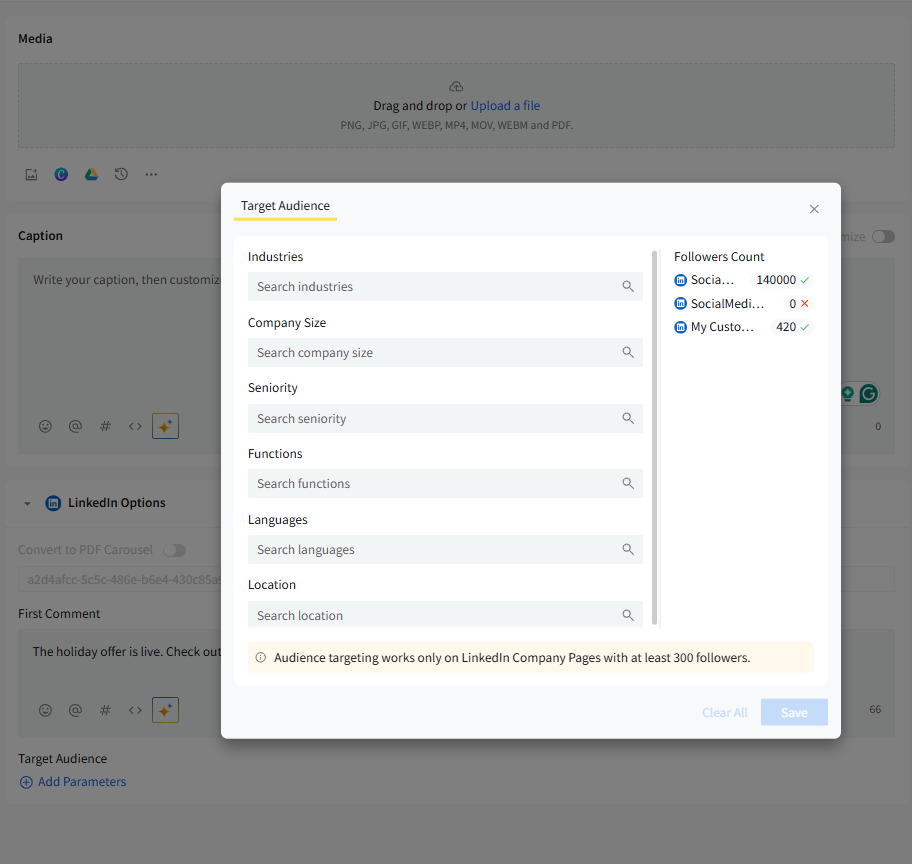Open the Search company size field
This screenshot has height=864, width=912.
(445, 353)
